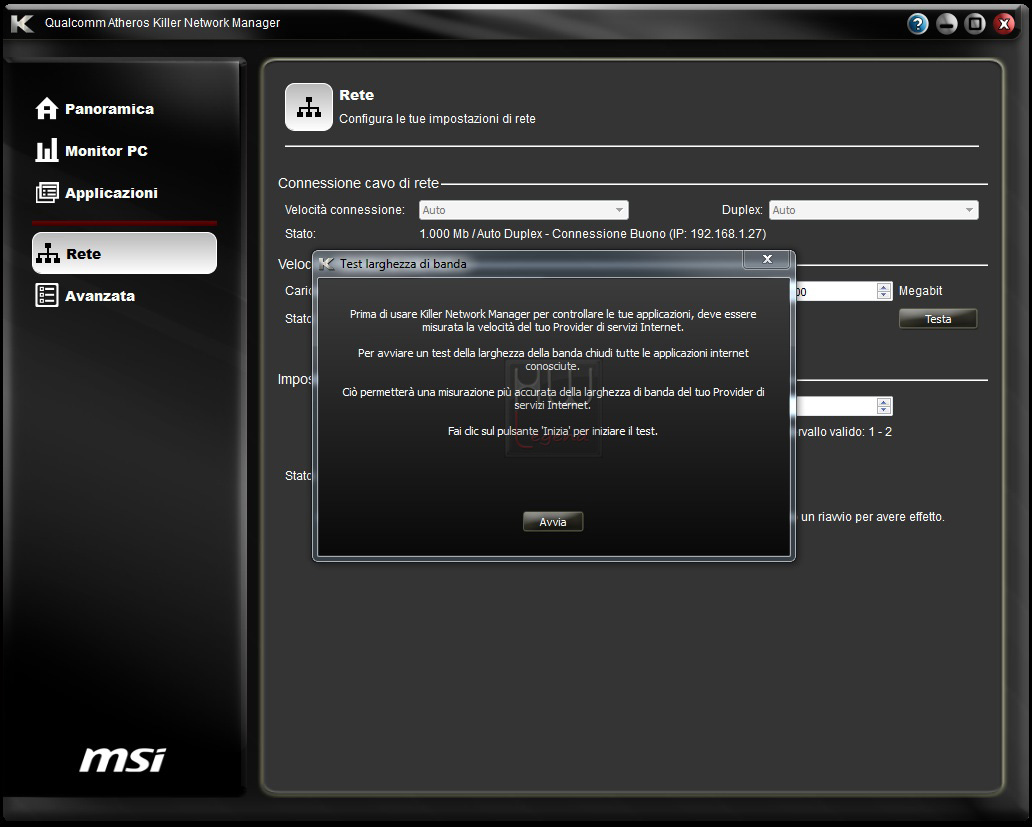Click the Testa button
This screenshot has width=1032, height=827.
coord(938,319)
